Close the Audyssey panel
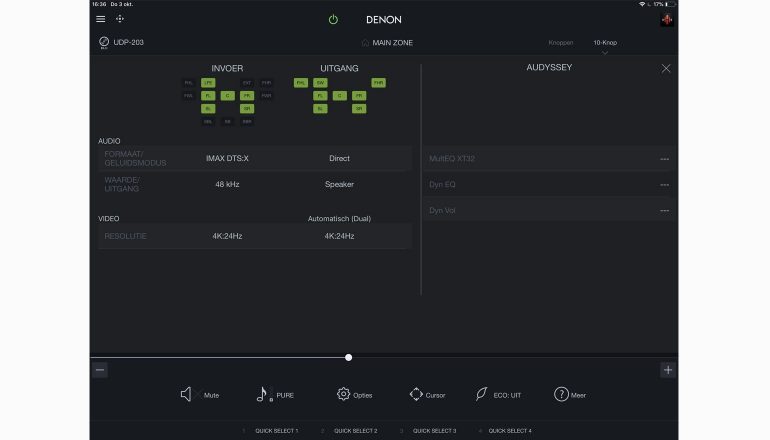The image size is (770, 440). (x=666, y=68)
